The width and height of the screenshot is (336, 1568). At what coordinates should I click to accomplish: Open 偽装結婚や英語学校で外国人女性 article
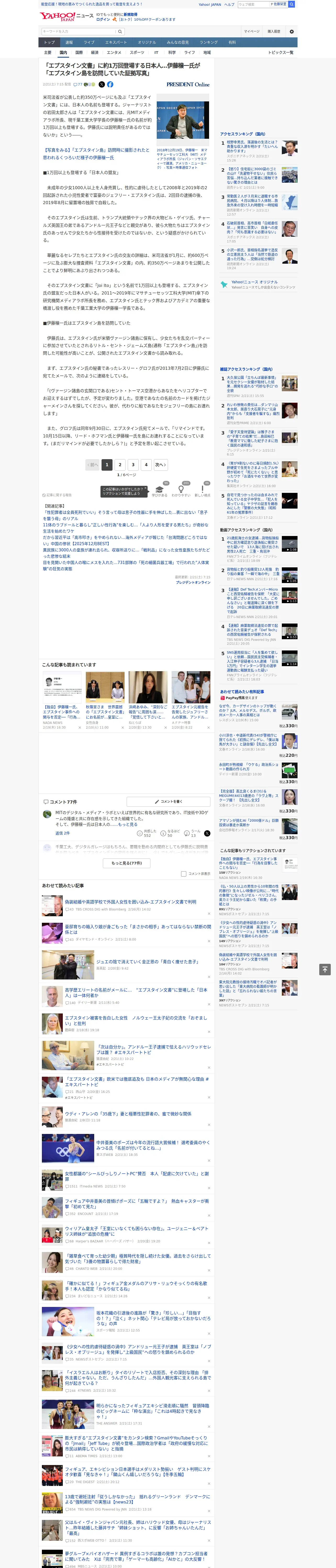coord(131,902)
